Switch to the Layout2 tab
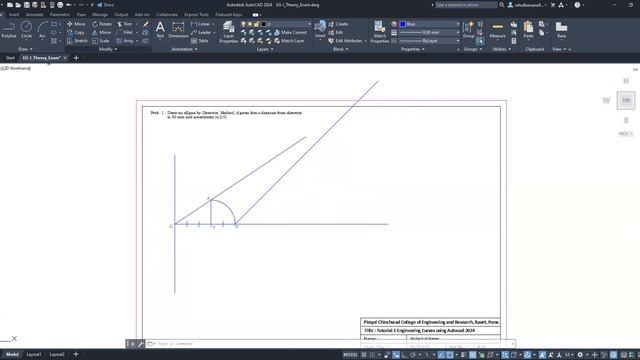This screenshot has height=360, width=640. 57,354
